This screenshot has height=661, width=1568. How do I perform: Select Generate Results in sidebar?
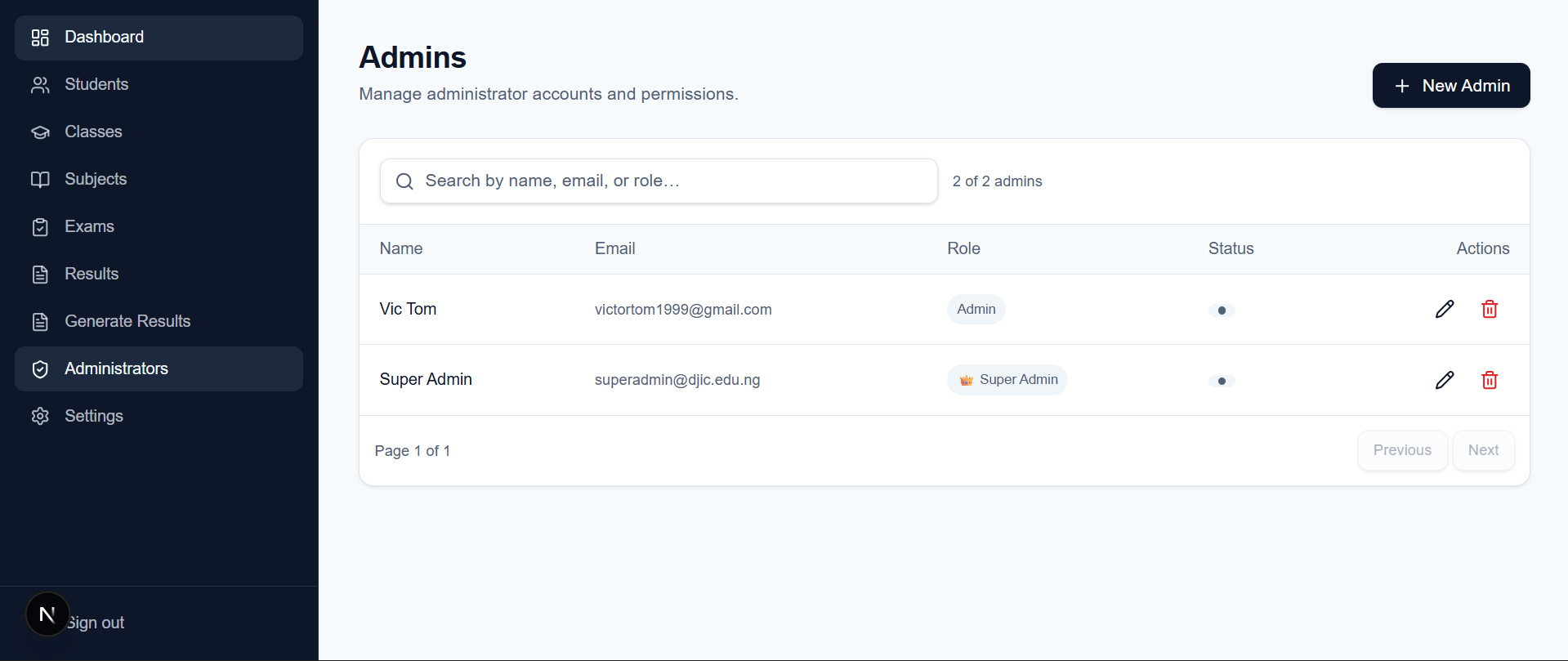coord(159,322)
